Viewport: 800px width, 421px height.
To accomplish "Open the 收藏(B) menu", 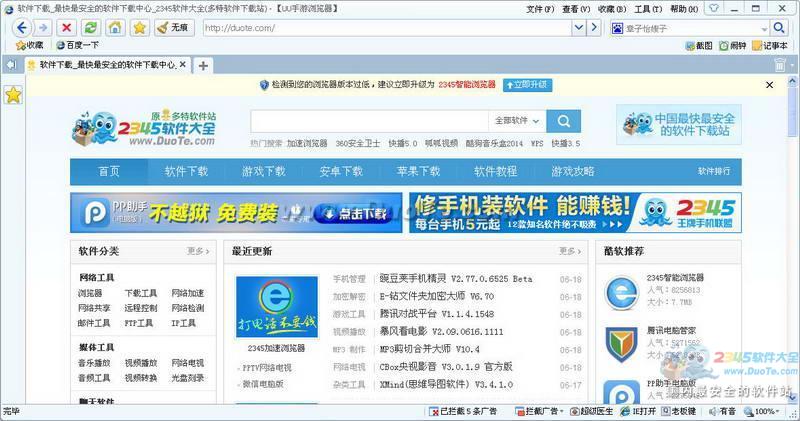I will point(612,9).
